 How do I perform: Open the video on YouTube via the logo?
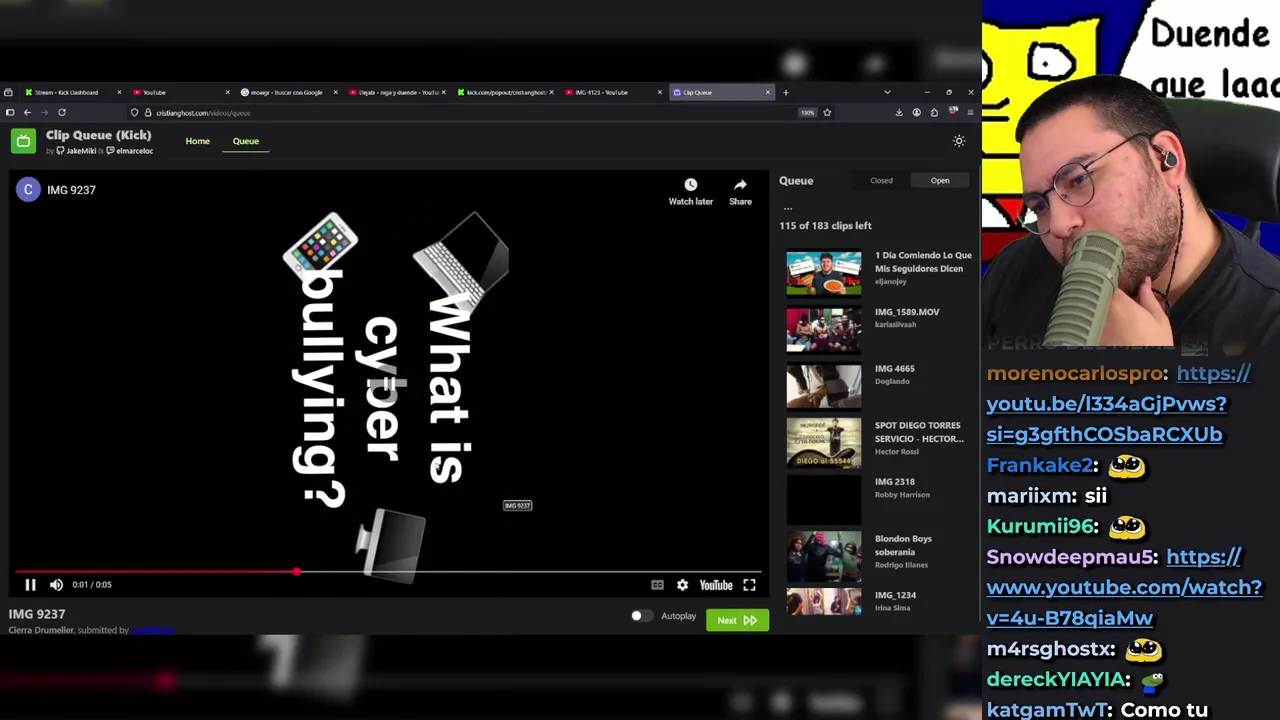716,585
